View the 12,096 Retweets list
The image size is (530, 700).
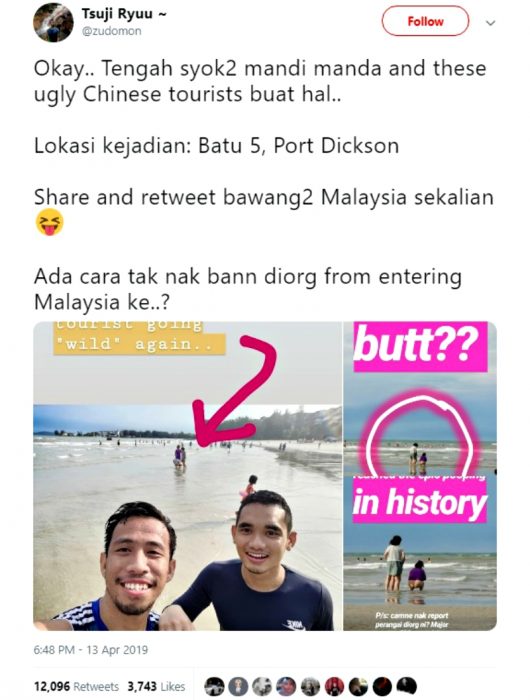pyautogui.click(x=76, y=686)
